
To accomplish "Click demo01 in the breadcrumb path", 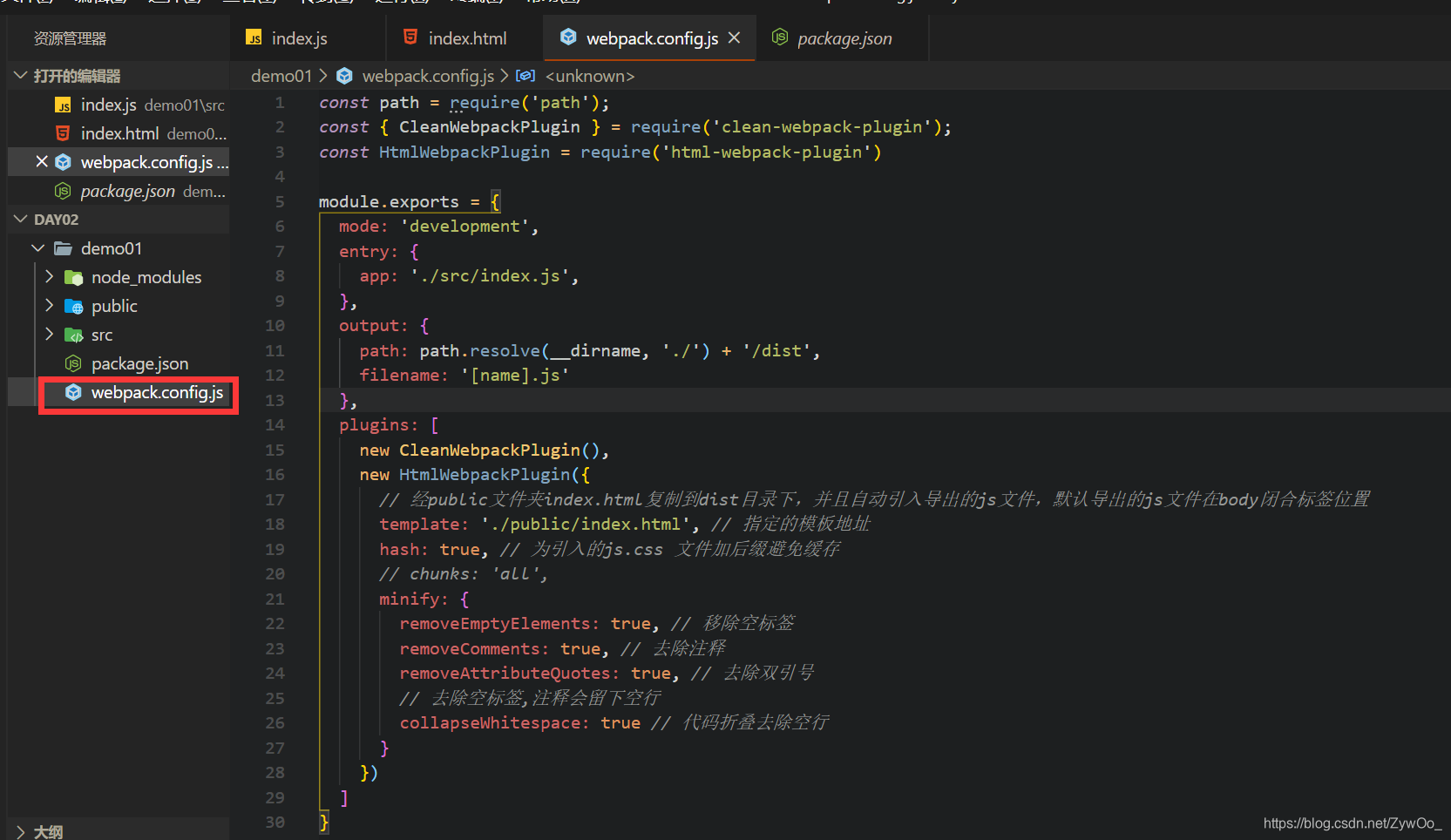I will tap(281, 76).
